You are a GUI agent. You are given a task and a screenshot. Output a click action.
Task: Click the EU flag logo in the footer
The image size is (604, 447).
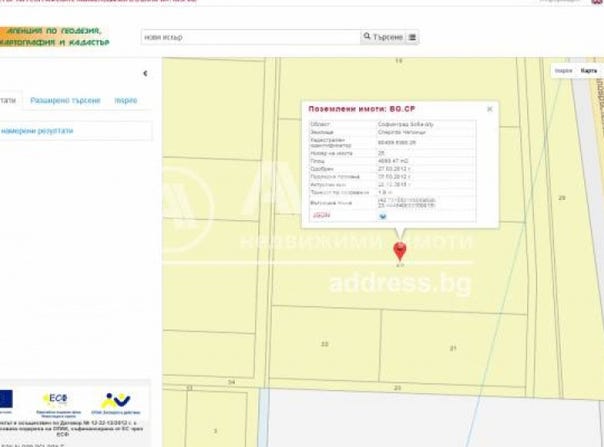click(6, 399)
